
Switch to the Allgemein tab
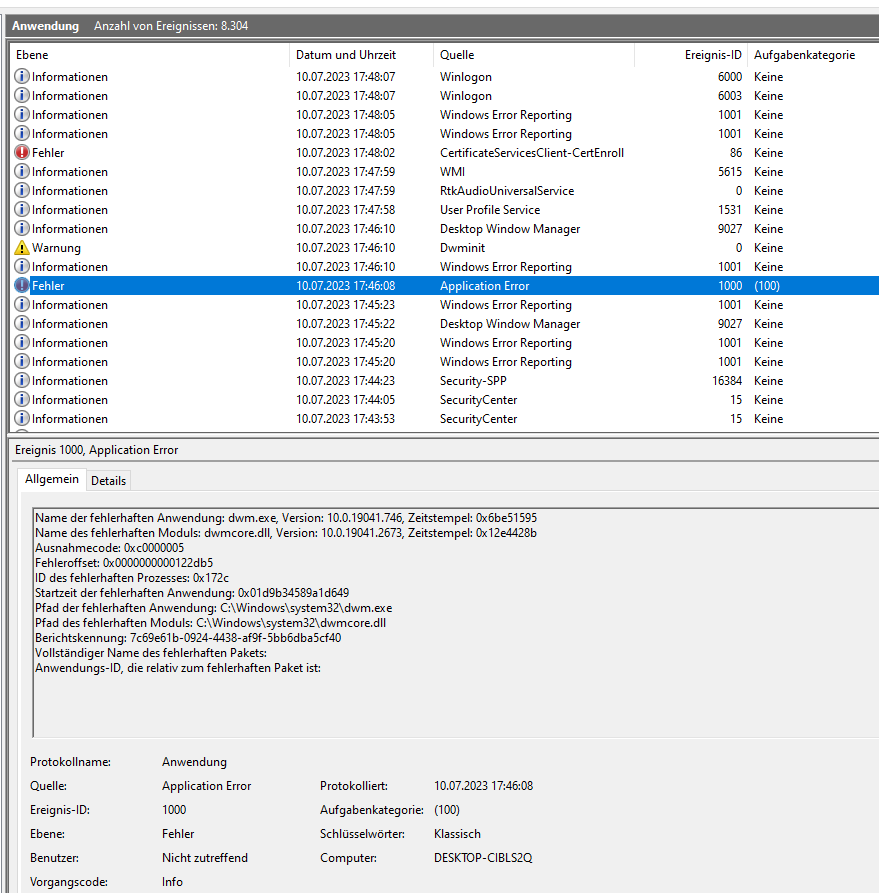[52, 479]
